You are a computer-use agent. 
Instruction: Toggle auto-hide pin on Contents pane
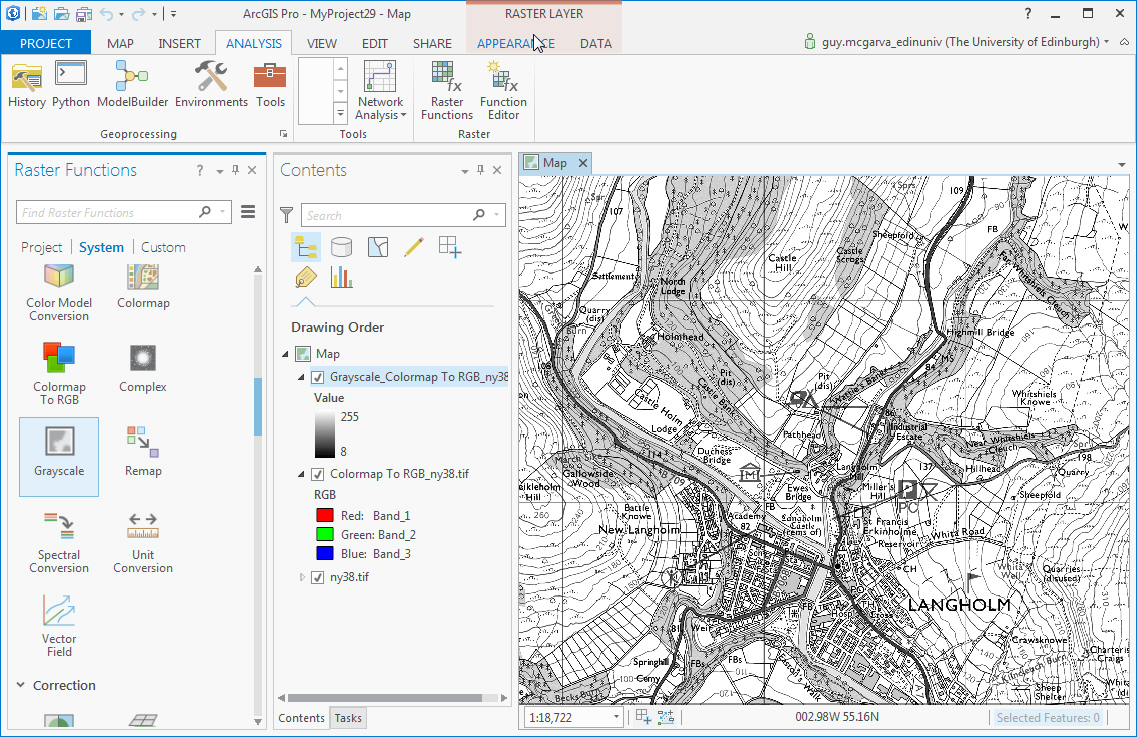(480, 170)
